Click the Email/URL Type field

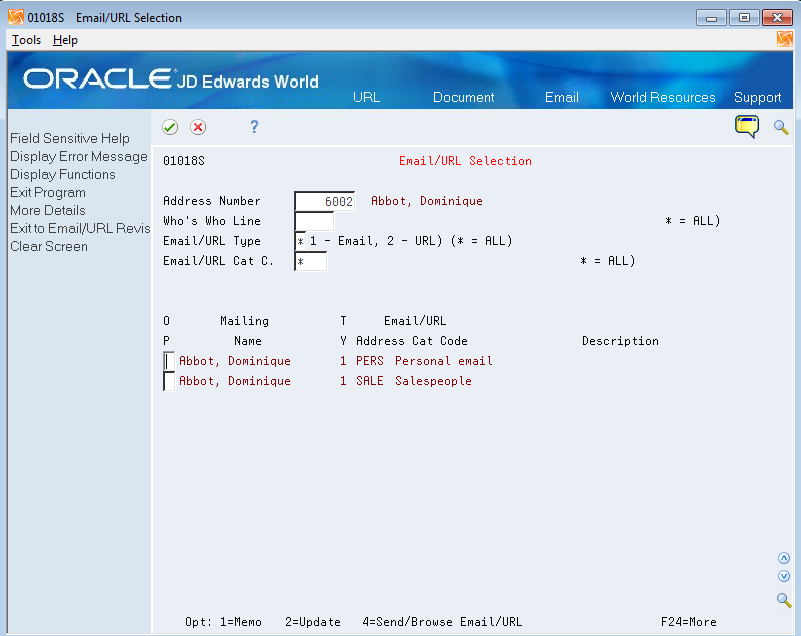[x=300, y=241]
